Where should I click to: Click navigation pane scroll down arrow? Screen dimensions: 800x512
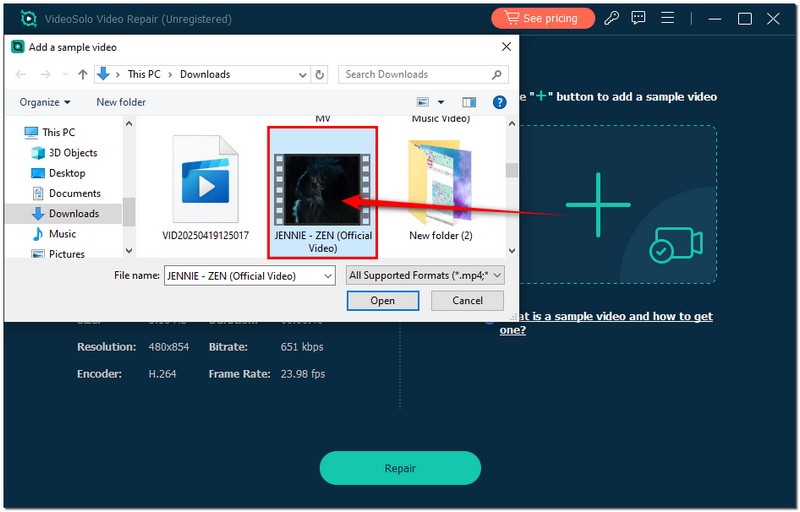[129, 250]
